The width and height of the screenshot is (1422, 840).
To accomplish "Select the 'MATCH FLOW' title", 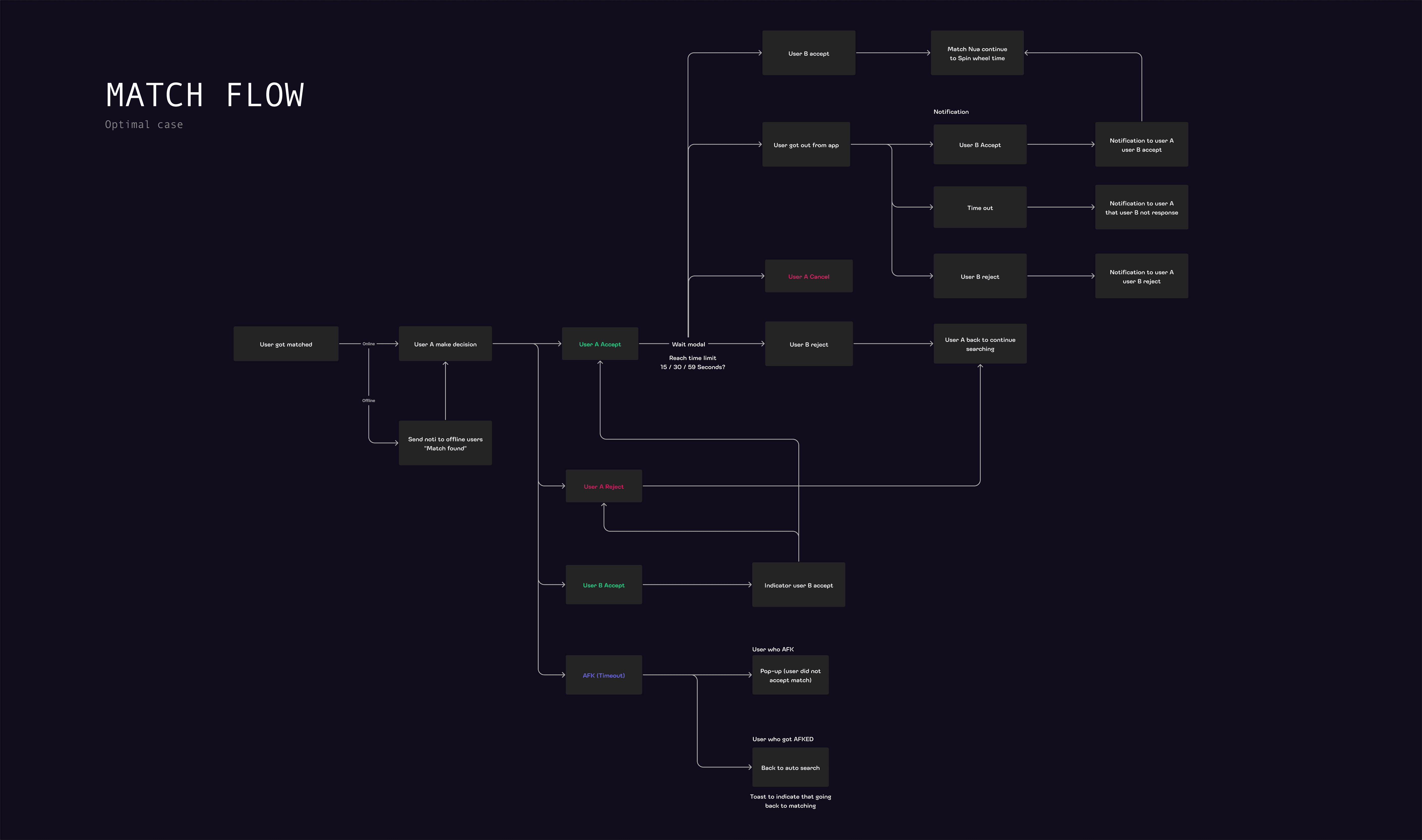I will 205,95.
